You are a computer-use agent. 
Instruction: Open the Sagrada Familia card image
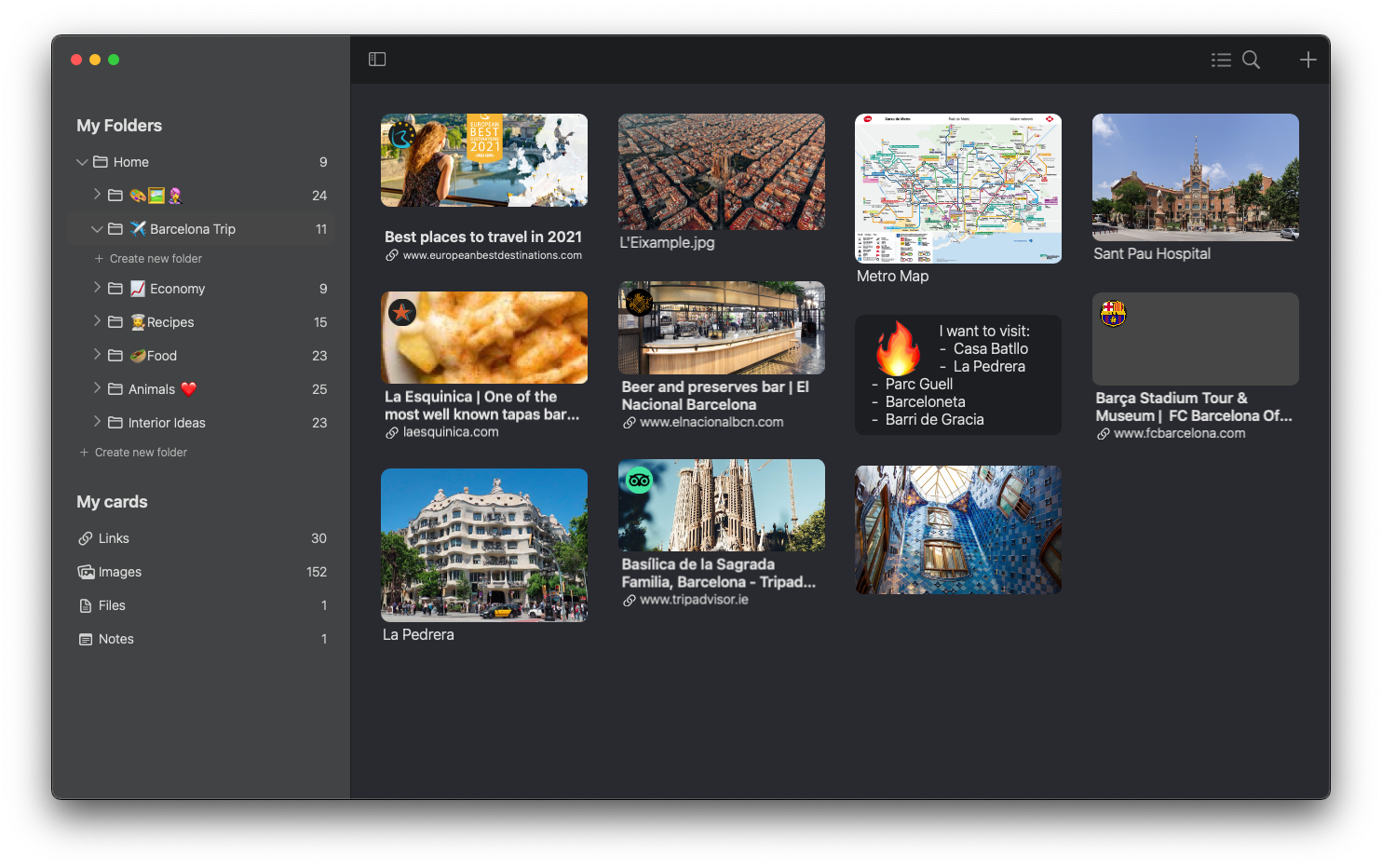(722, 505)
